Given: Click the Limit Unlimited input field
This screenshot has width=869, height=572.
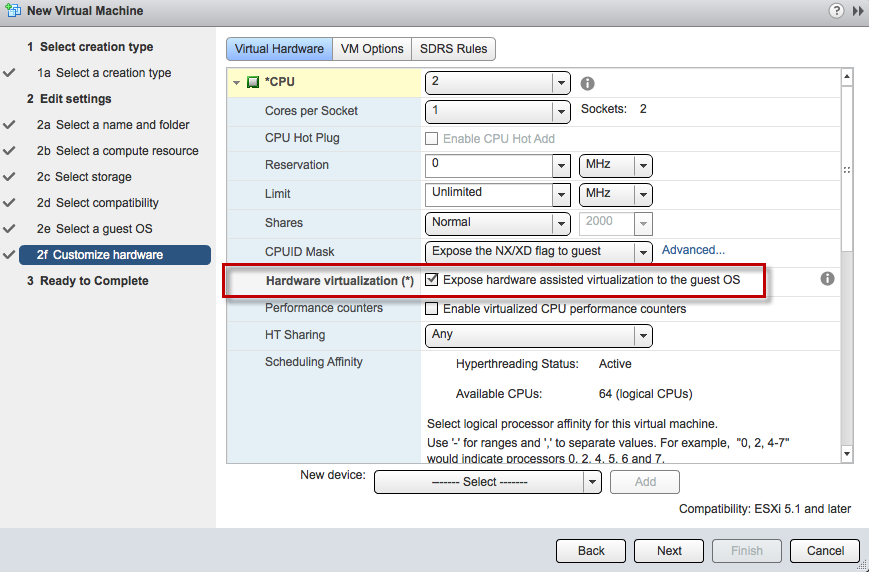Looking at the screenshot, I should (x=489, y=195).
